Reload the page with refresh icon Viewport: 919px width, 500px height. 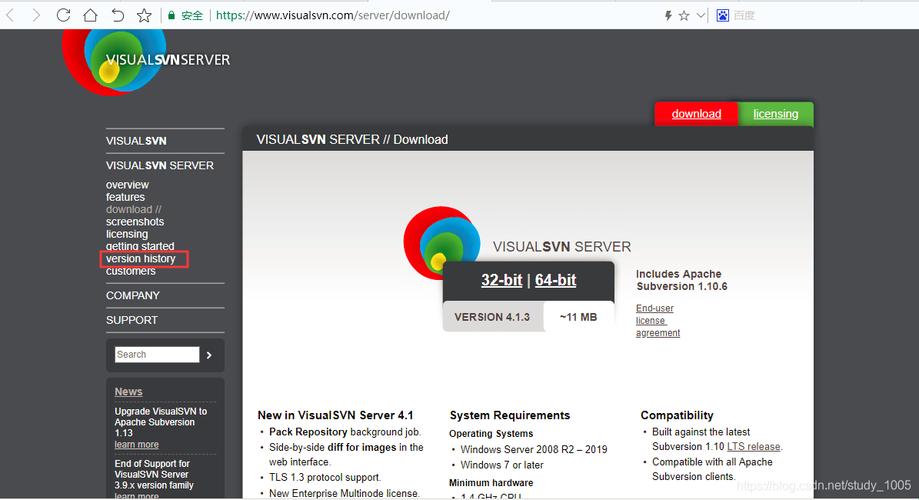(63, 15)
